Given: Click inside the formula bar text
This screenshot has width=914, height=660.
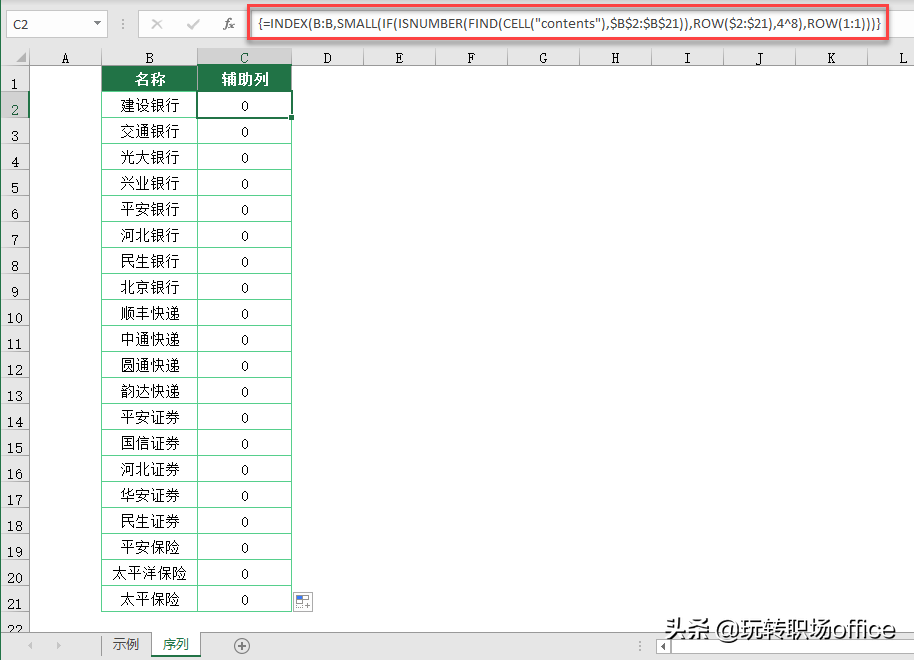Looking at the screenshot, I should 569,24.
